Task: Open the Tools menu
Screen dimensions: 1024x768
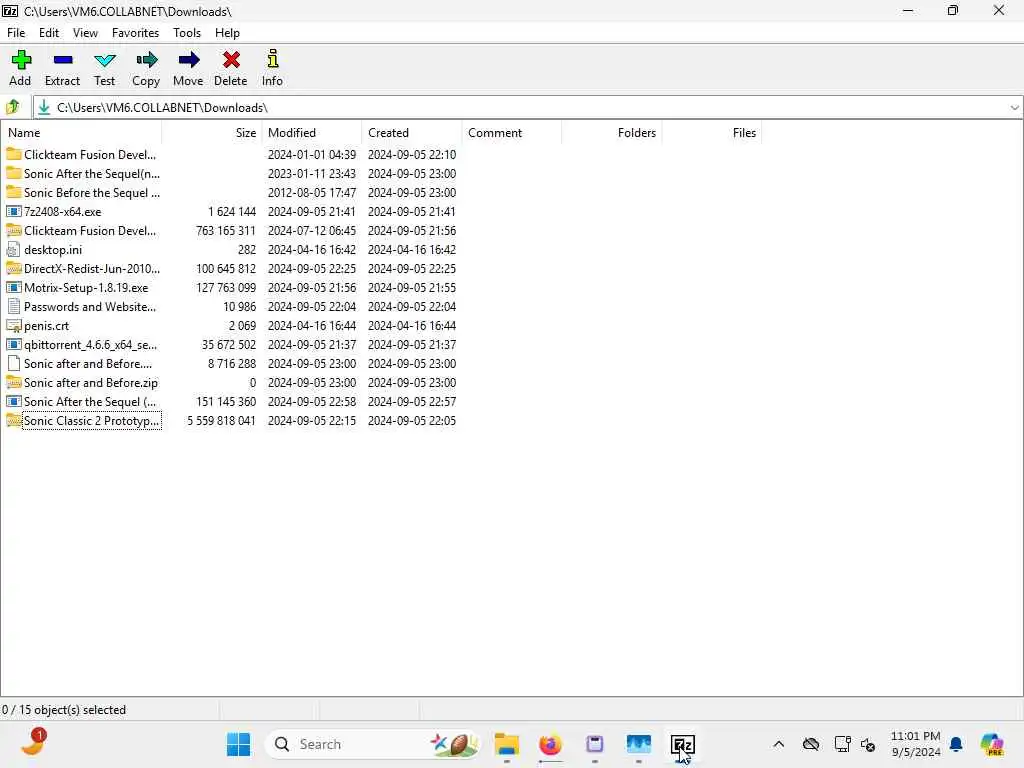Action: click(187, 33)
